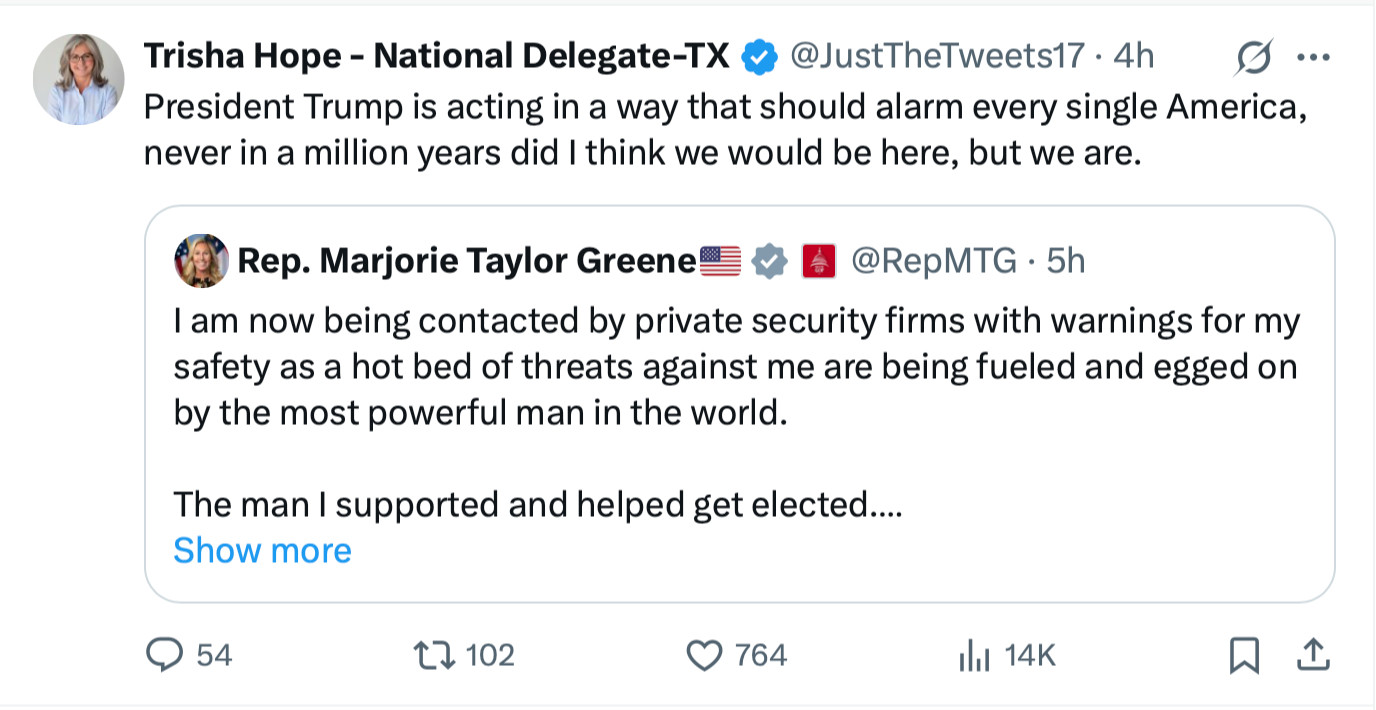Click the 4h post timestamp
The image size is (1376, 710).
(x=1133, y=57)
